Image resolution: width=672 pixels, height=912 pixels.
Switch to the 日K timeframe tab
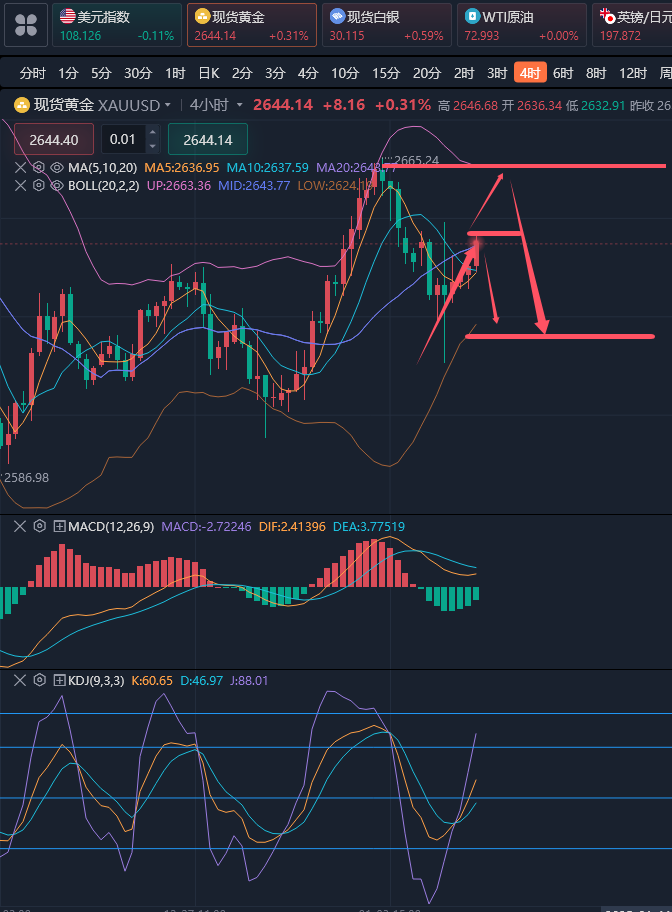pyautogui.click(x=208, y=73)
